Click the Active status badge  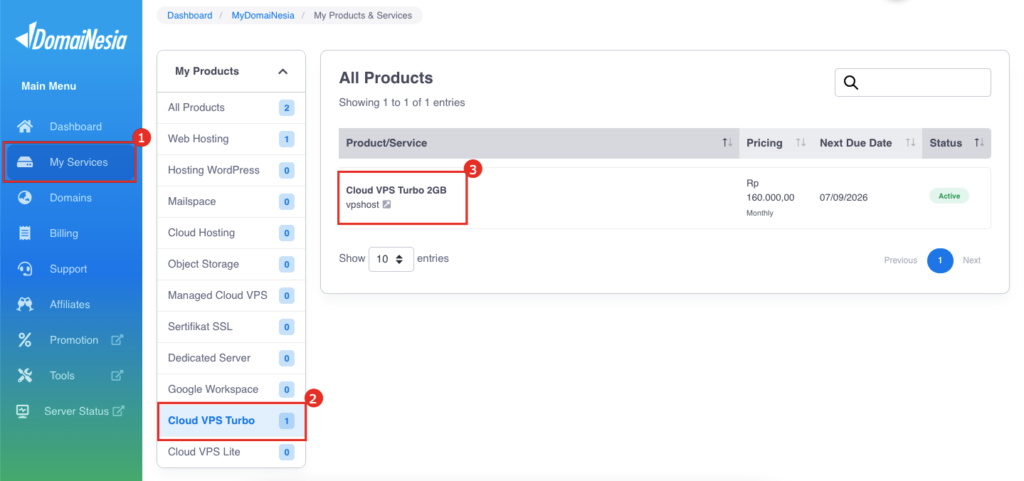pyautogui.click(x=949, y=196)
